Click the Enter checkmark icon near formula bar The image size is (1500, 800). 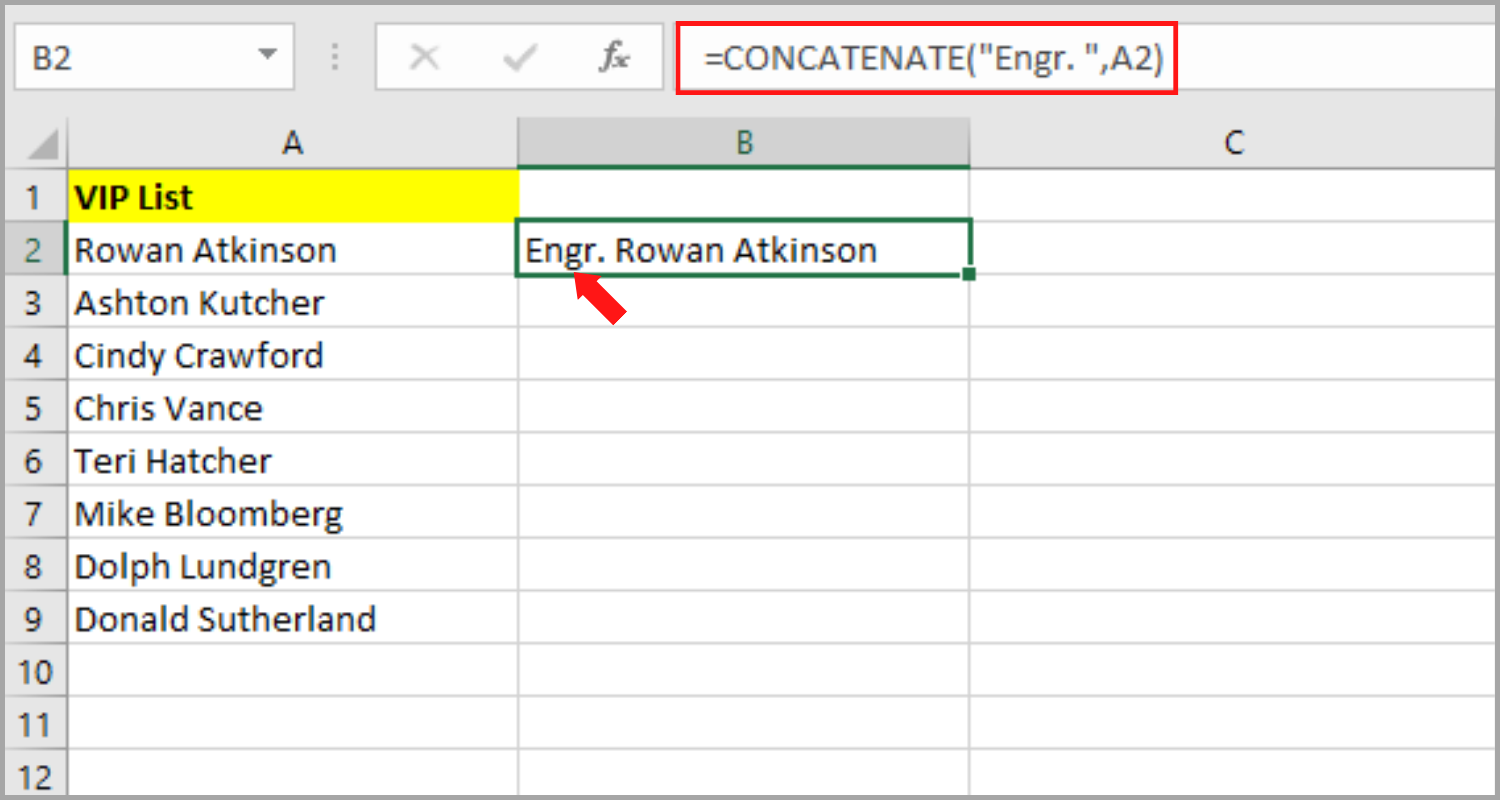[x=520, y=57]
